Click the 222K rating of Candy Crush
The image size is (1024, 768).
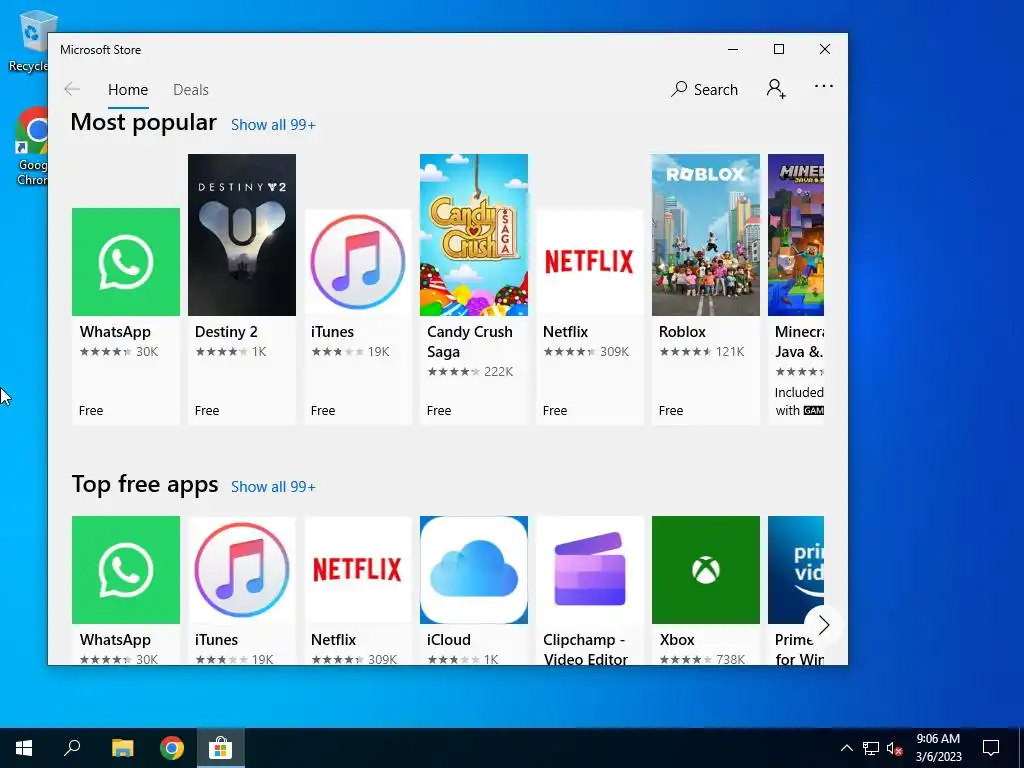click(x=498, y=372)
